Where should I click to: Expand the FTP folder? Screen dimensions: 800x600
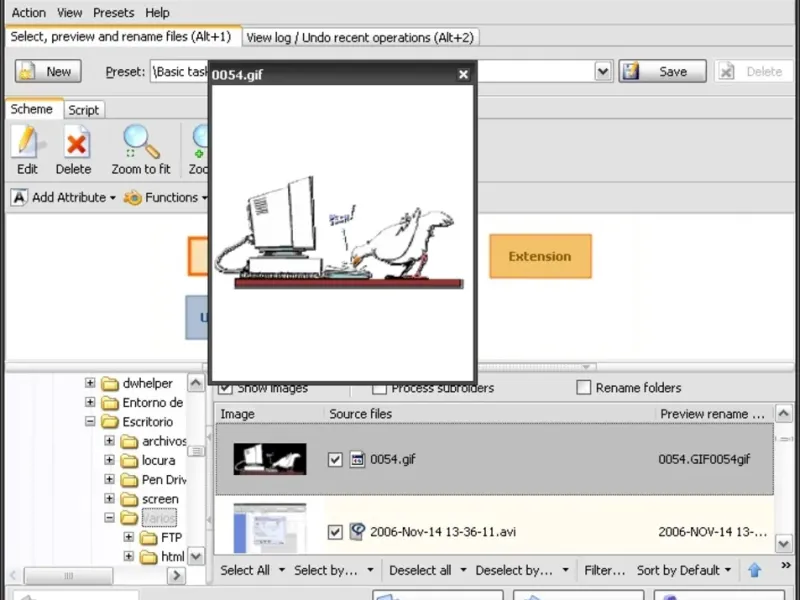click(x=129, y=537)
